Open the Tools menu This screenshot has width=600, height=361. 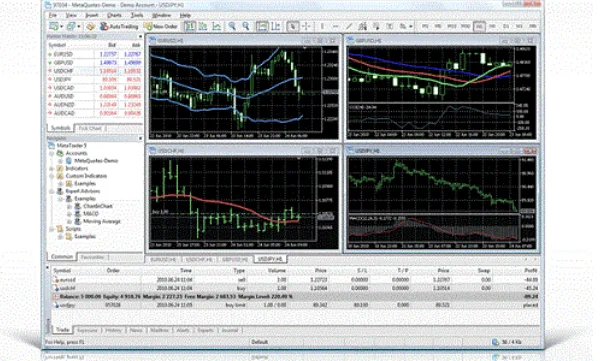(x=137, y=15)
